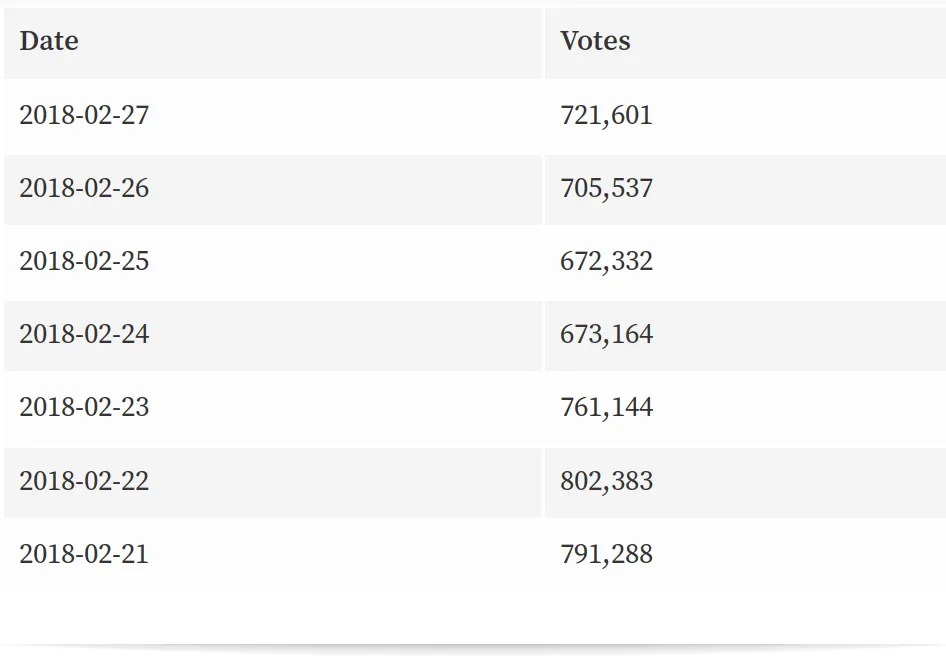The width and height of the screenshot is (946, 662).
Task: Select the 2018-02-22 date cell
Action: [x=273, y=482]
